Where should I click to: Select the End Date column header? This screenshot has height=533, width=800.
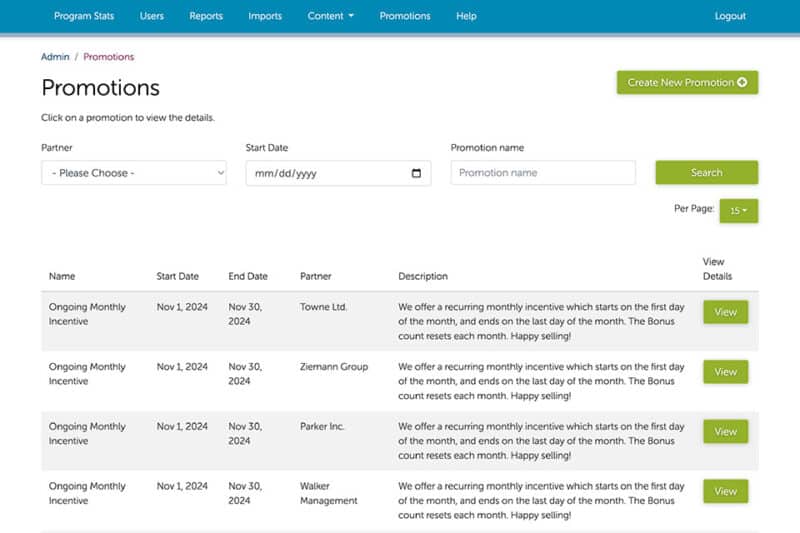point(247,276)
